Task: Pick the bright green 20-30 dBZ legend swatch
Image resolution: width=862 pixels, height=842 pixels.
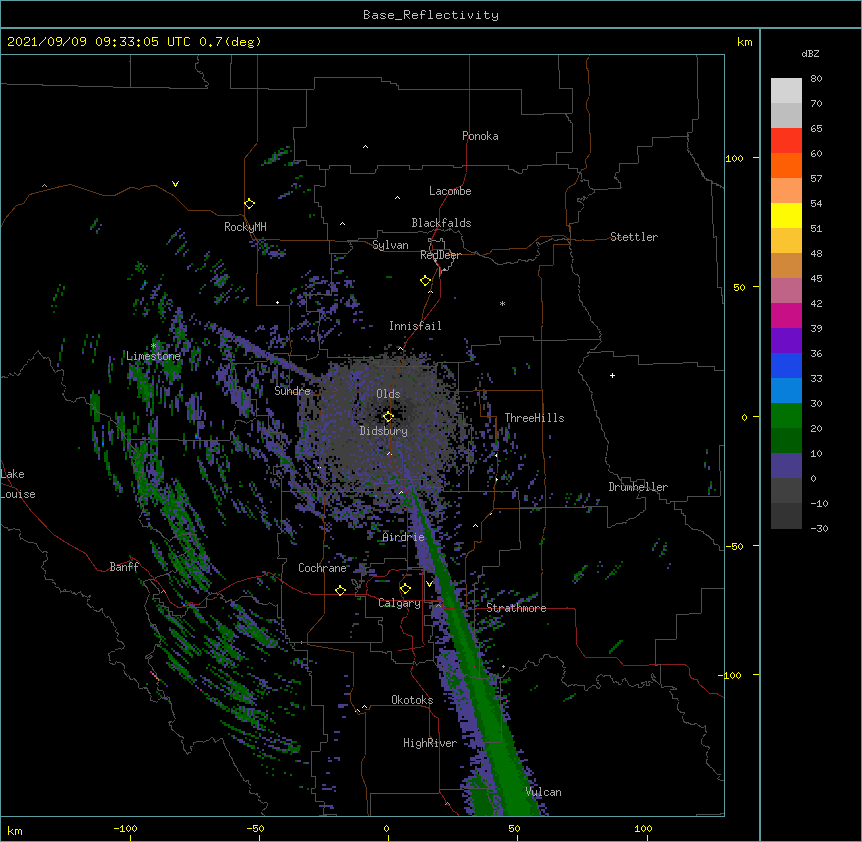Action: pos(786,416)
